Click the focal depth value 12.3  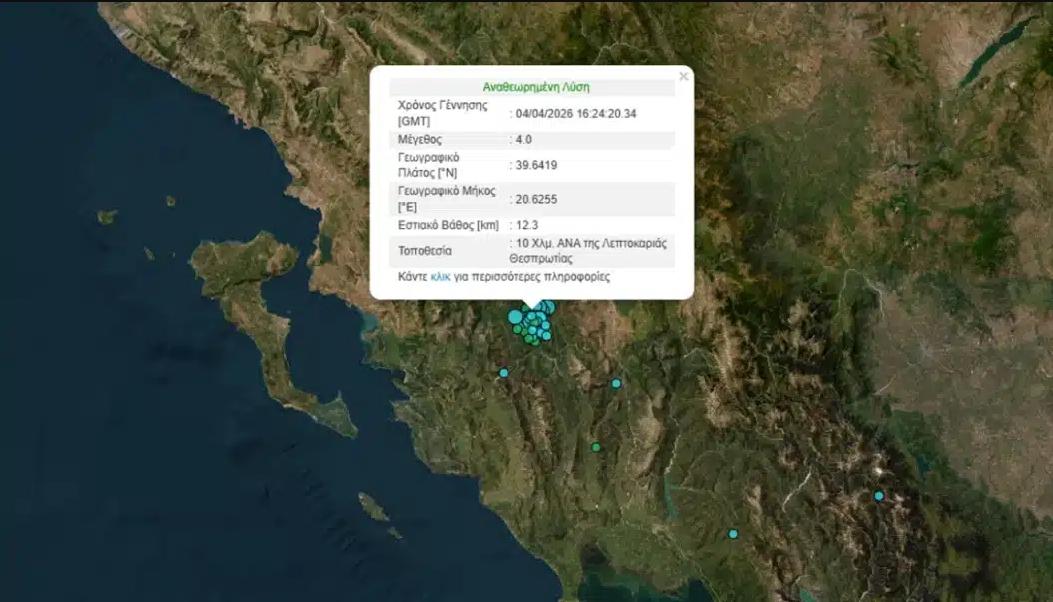(527, 225)
